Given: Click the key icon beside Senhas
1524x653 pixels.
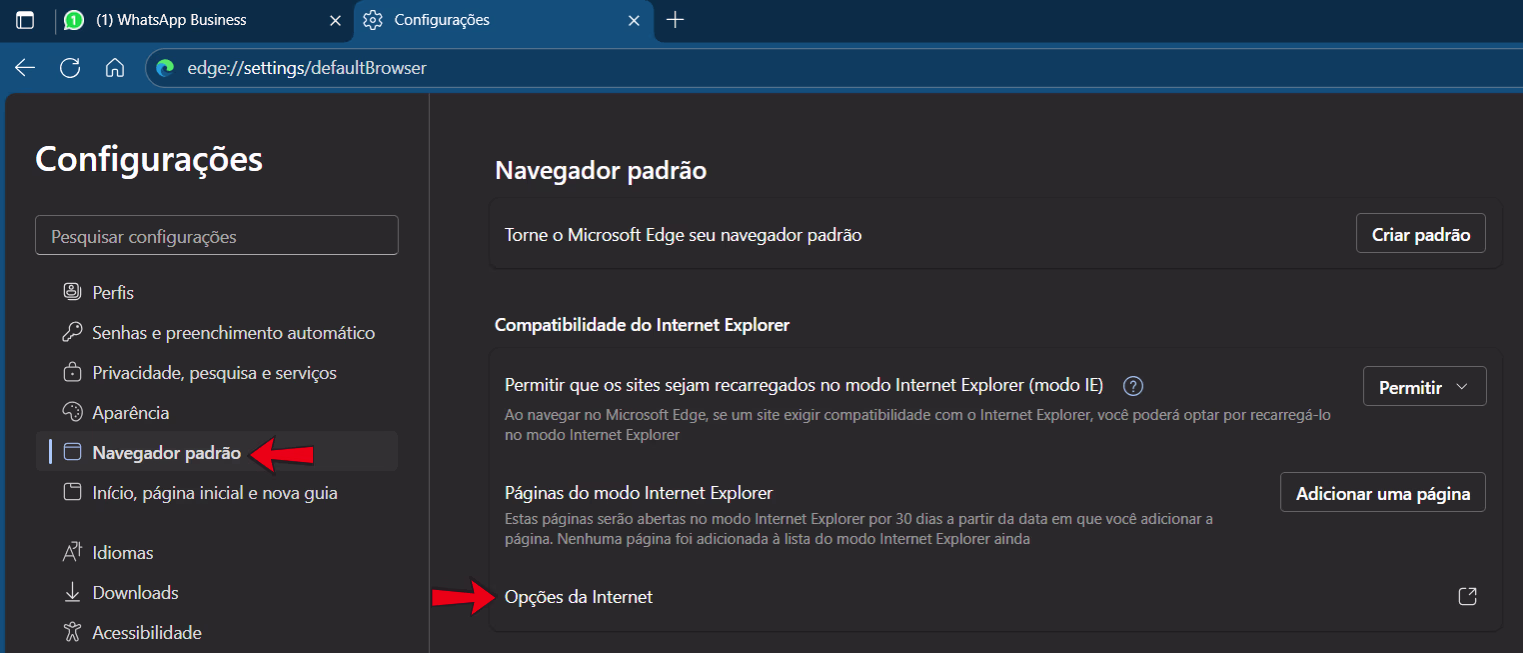Looking at the screenshot, I should tap(72, 332).
